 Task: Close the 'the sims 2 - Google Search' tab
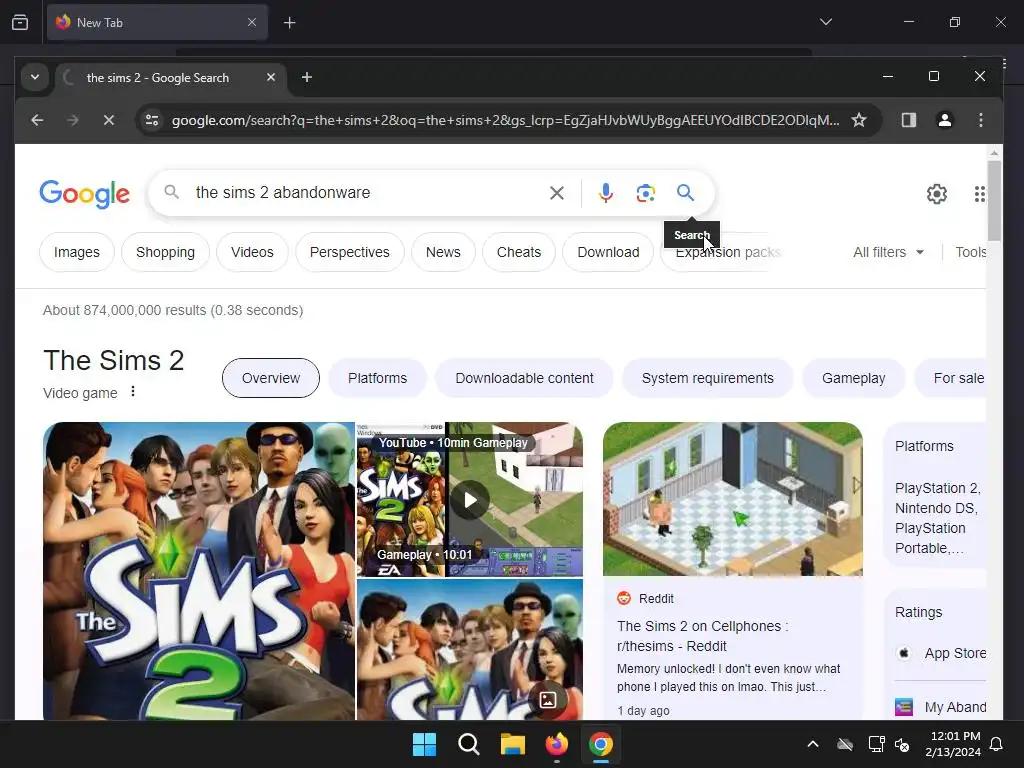[x=270, y=77]
